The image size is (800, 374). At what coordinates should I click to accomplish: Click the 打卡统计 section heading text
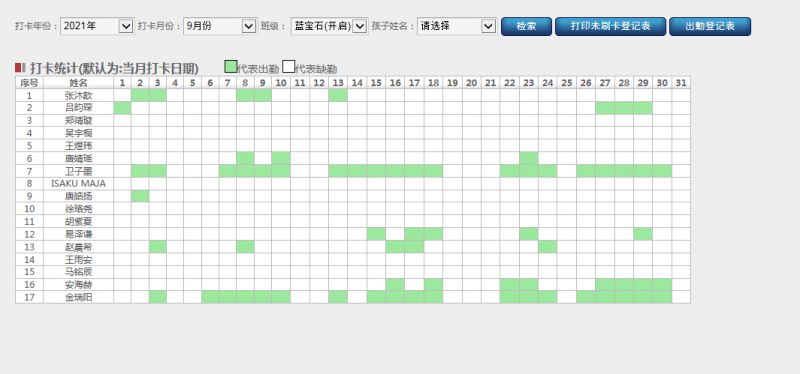(114, 68)
